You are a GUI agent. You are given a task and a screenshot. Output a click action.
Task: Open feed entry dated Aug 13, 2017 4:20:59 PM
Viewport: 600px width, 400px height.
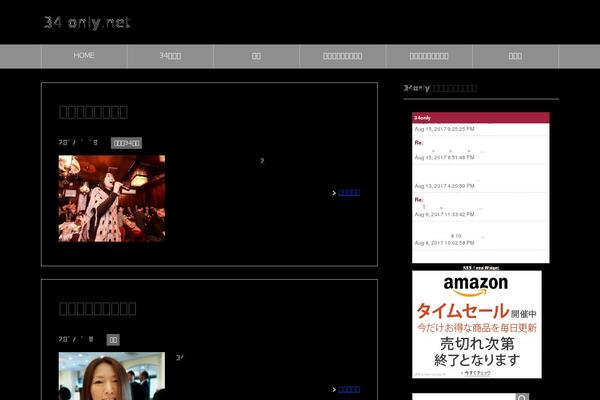(481, 179)
